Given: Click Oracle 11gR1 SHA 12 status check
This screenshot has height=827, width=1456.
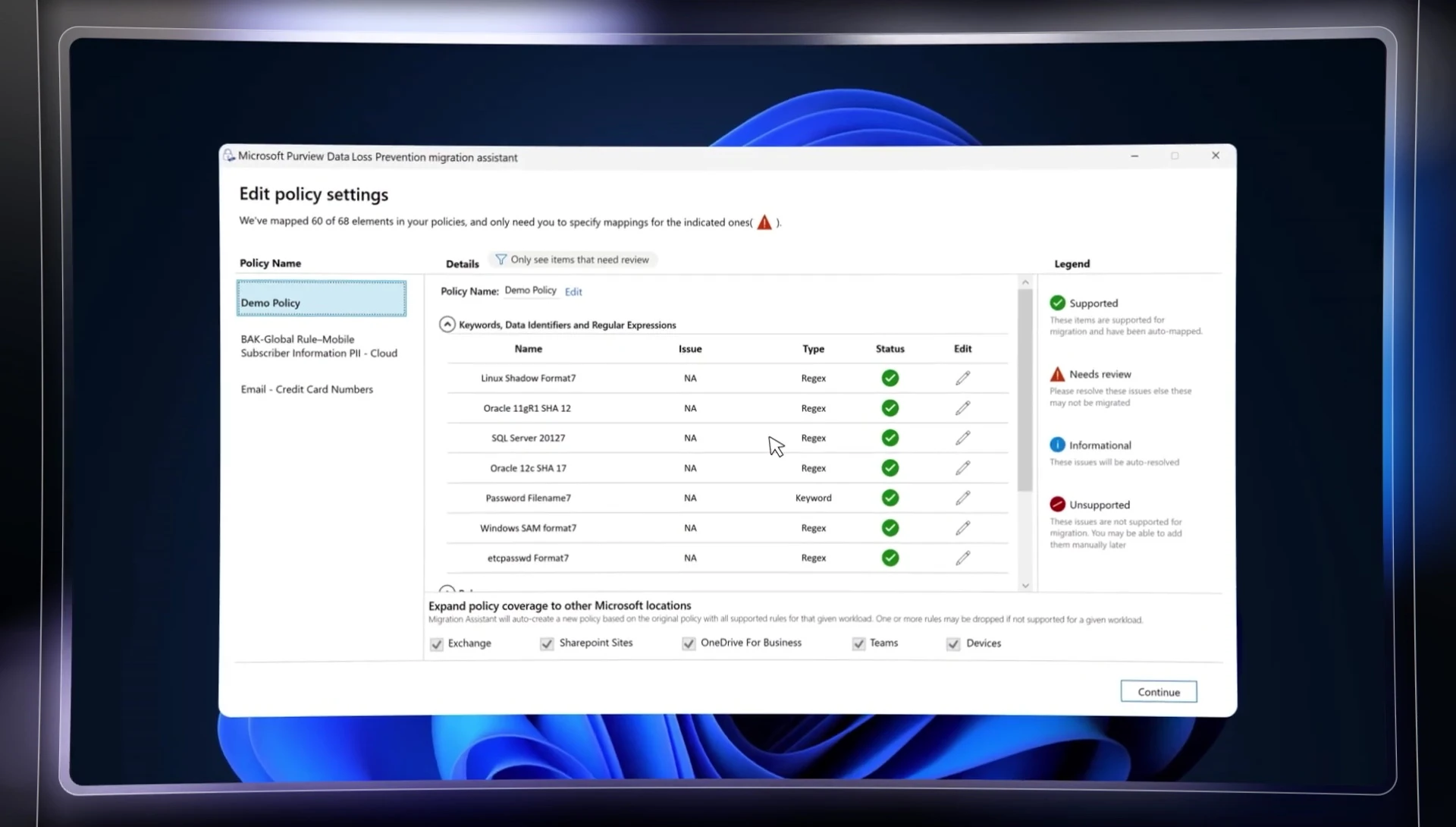Looking at the screenshot, I should 890,408.
